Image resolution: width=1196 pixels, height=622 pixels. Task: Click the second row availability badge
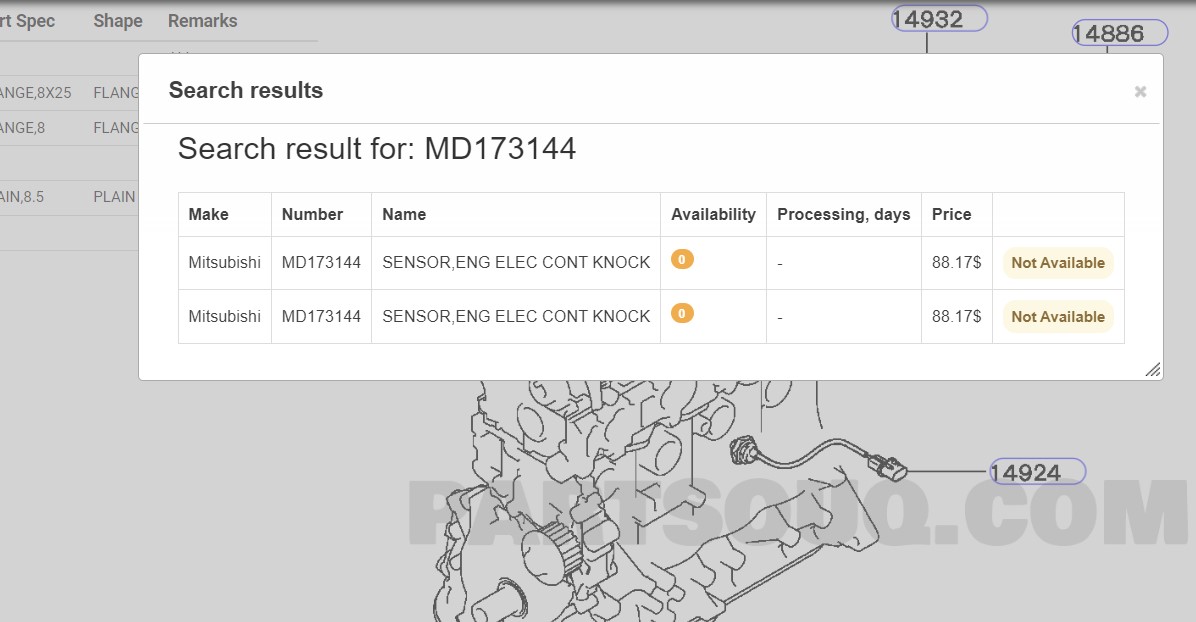point(682,314)
